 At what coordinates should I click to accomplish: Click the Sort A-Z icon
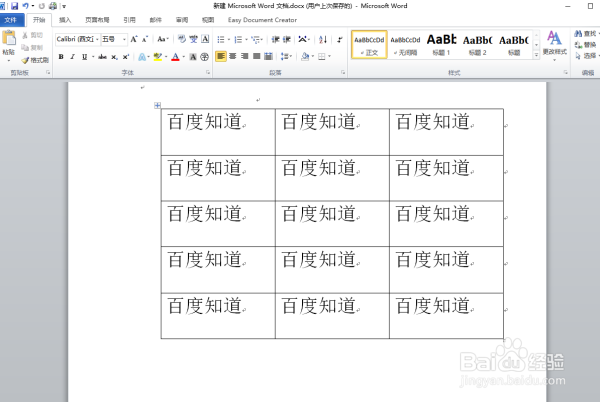[323, 39]
